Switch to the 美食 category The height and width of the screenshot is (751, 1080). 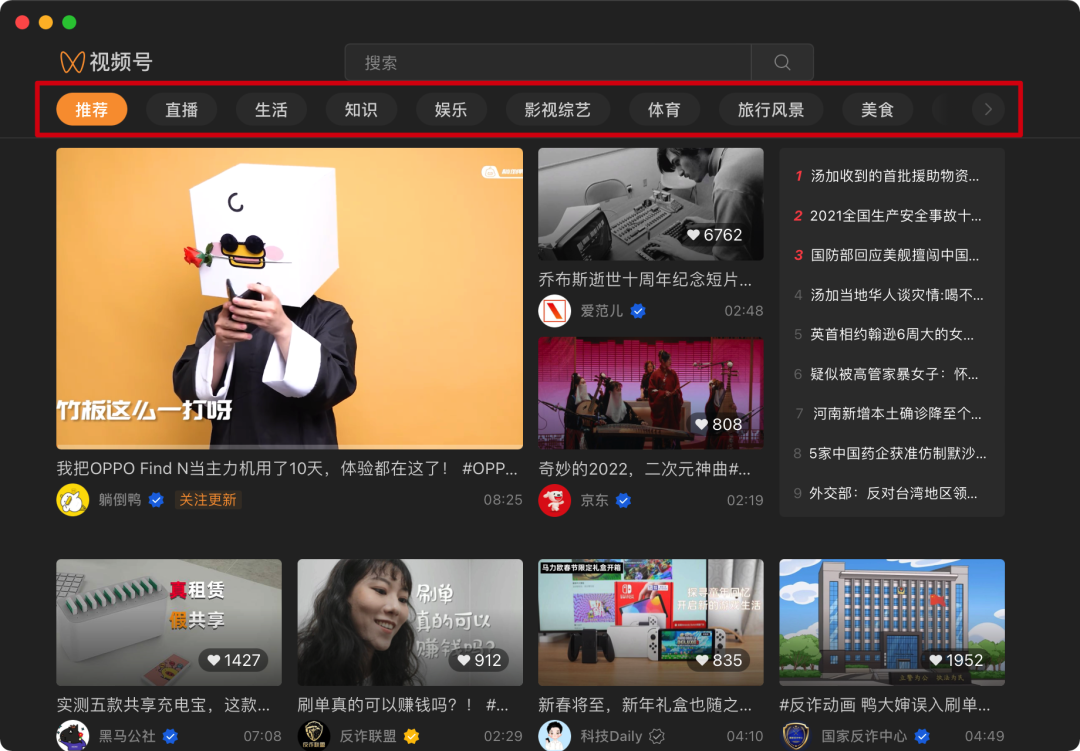[x=877, y=109]
